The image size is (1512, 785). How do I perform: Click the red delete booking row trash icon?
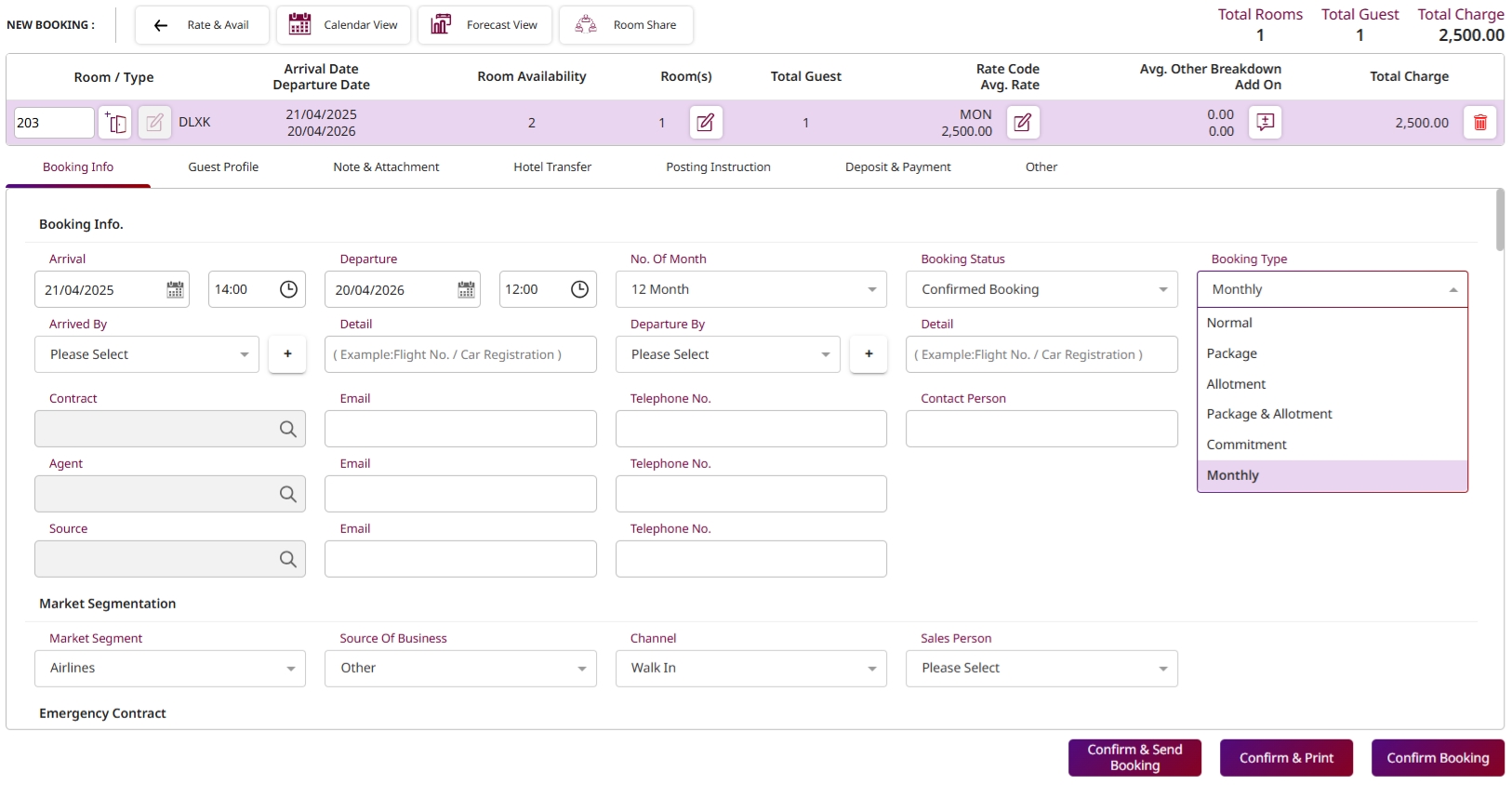coord(1479,123)
